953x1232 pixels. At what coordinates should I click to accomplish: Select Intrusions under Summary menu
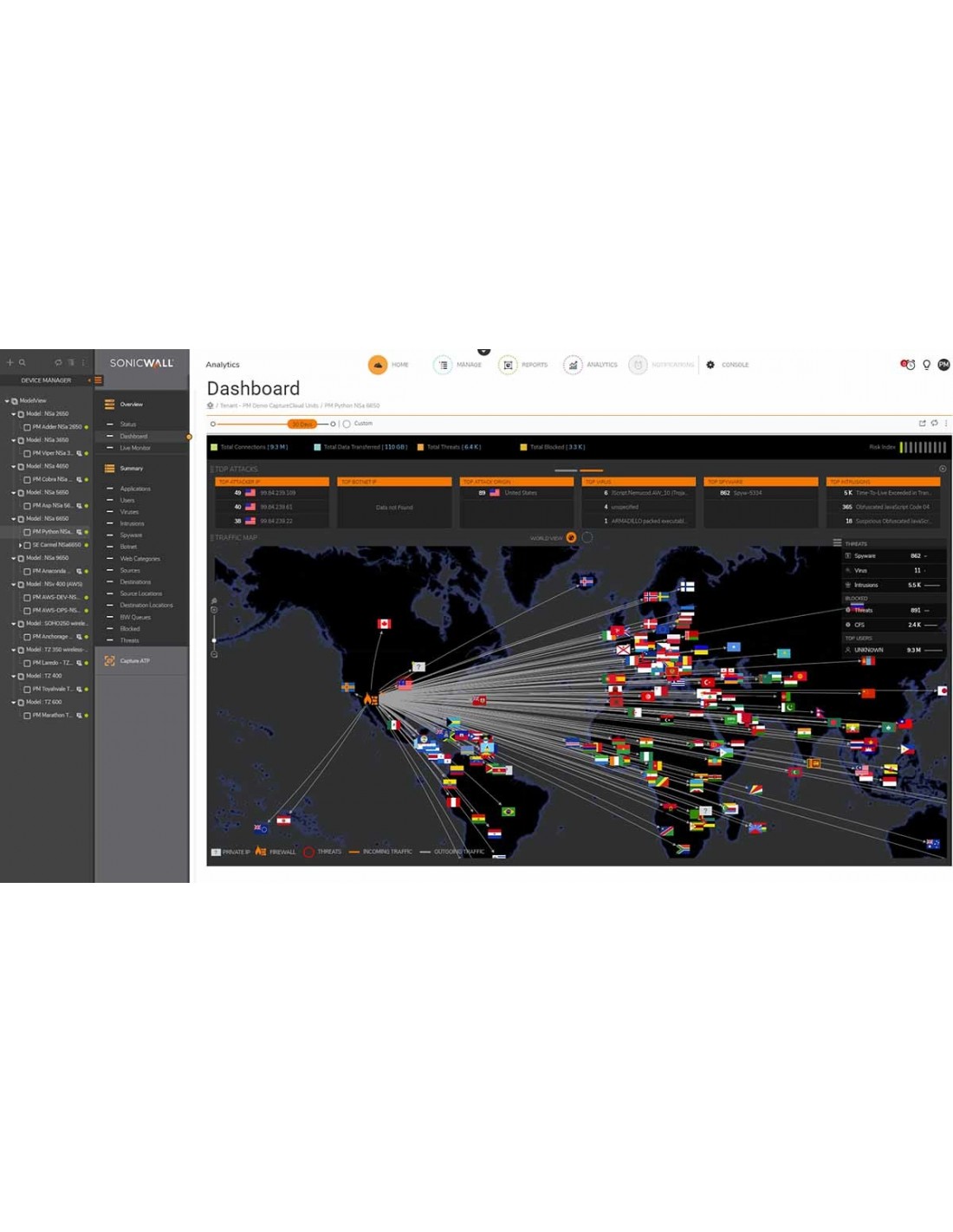132,523
